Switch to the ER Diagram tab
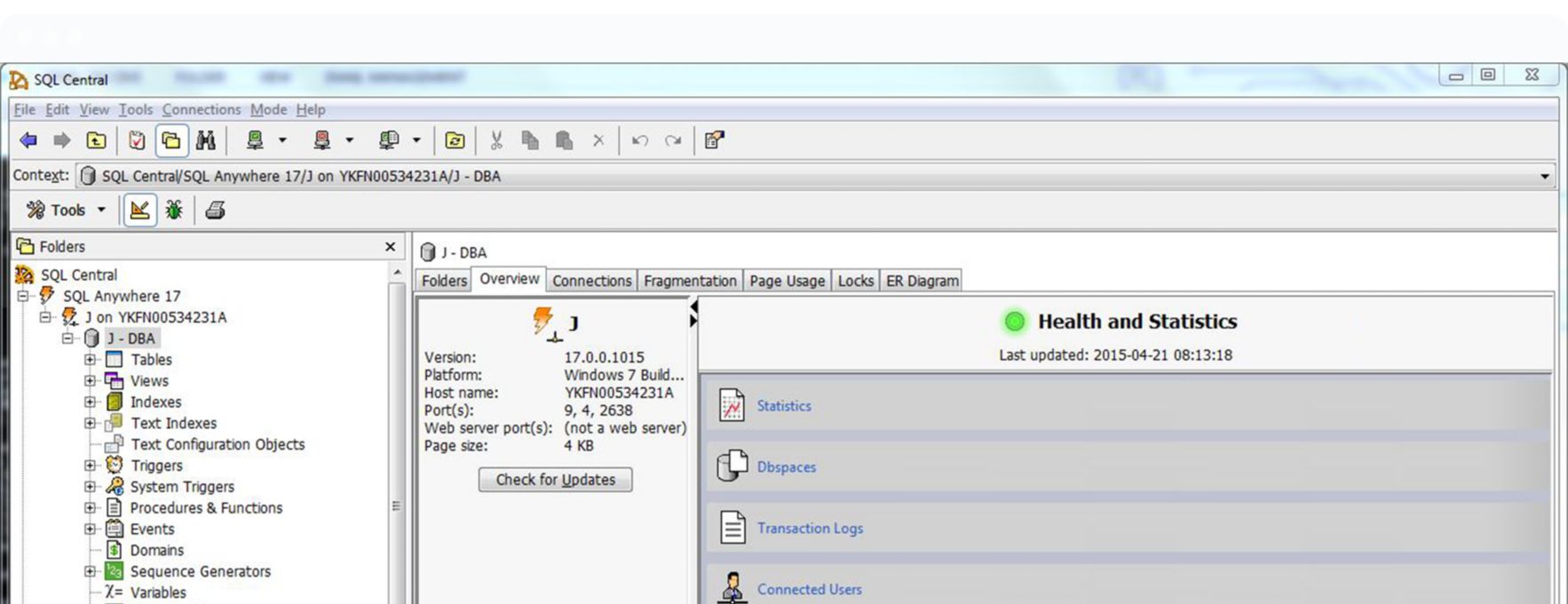 [922, 281]
